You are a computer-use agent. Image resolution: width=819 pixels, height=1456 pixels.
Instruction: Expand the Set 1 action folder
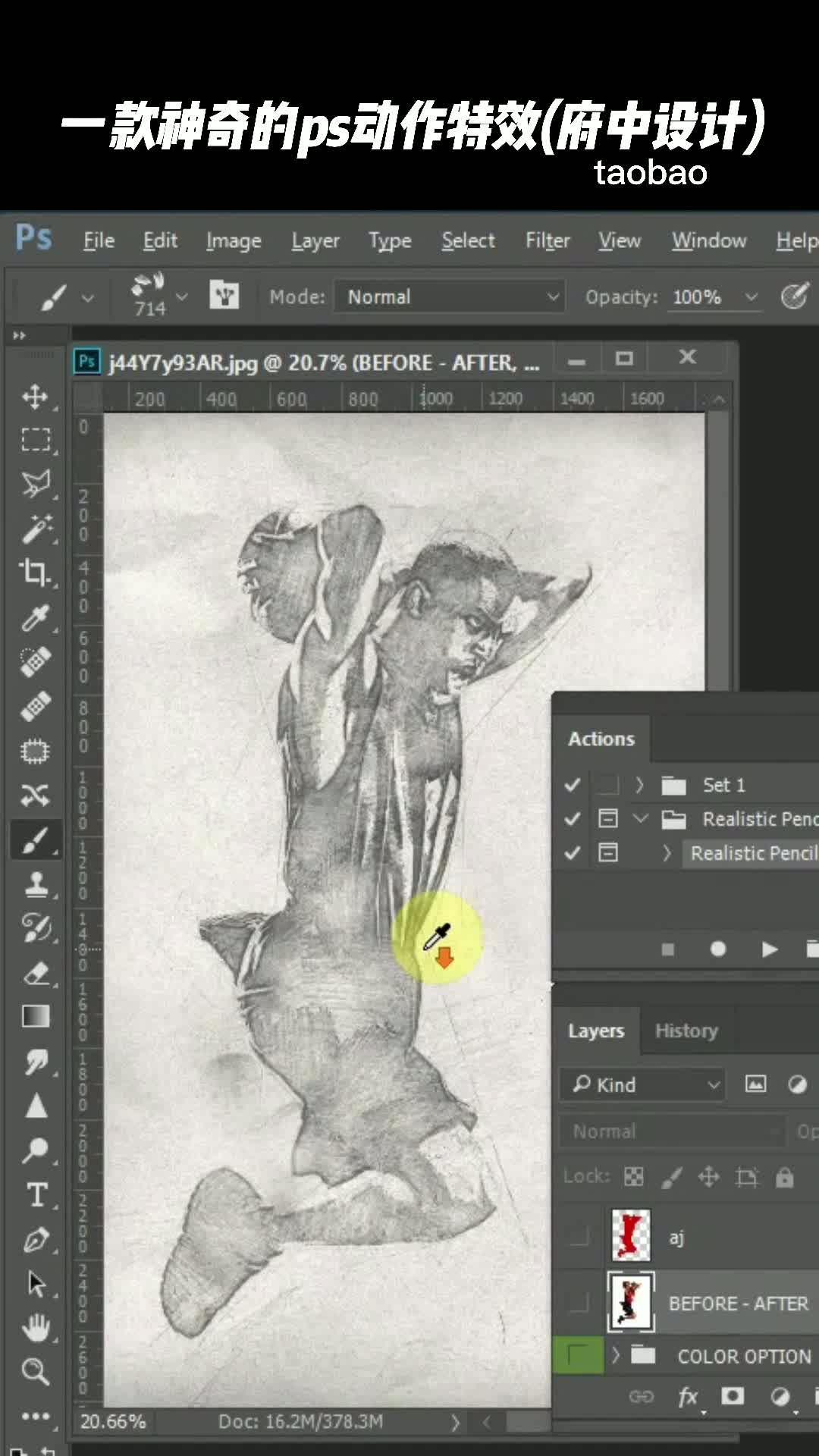click(640, 785)
